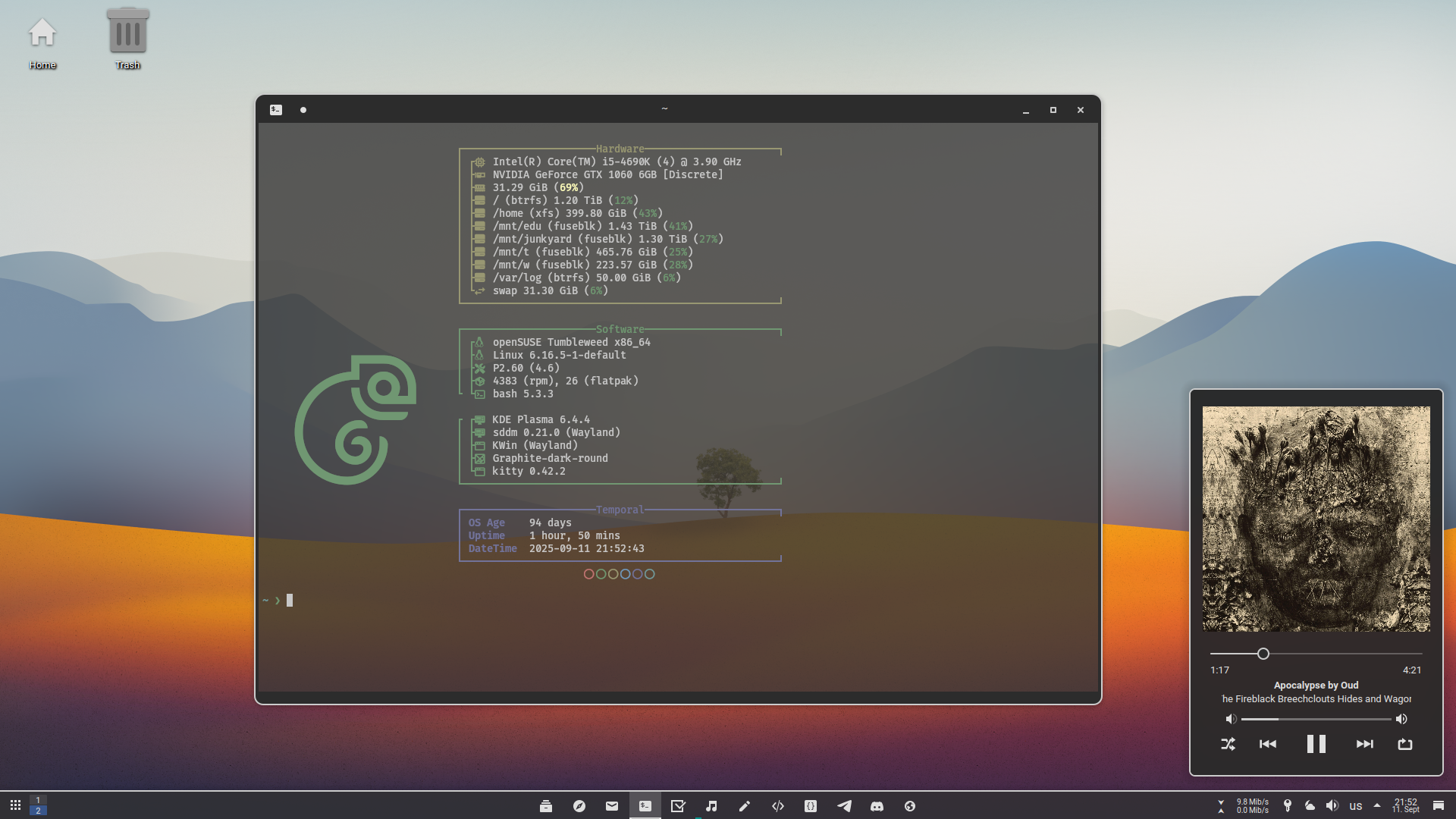Open the key password manager tray icon
The image size is (1456, 819).
(1287, 806)
